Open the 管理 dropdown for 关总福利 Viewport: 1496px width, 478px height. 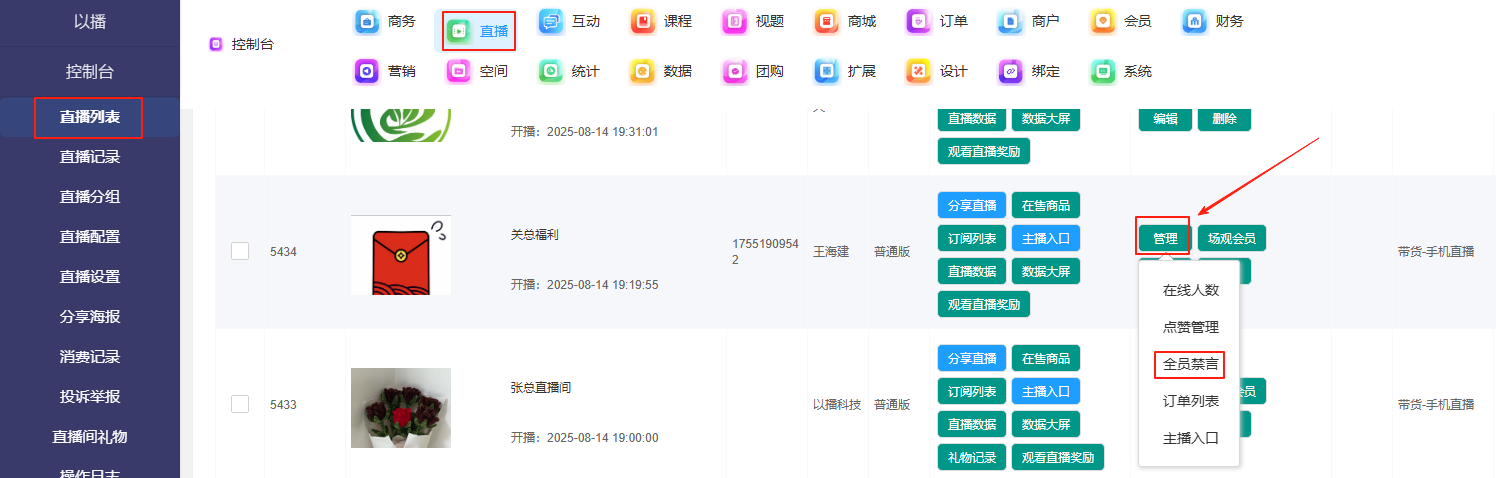pyautogui.click(x=1164, y=239)
